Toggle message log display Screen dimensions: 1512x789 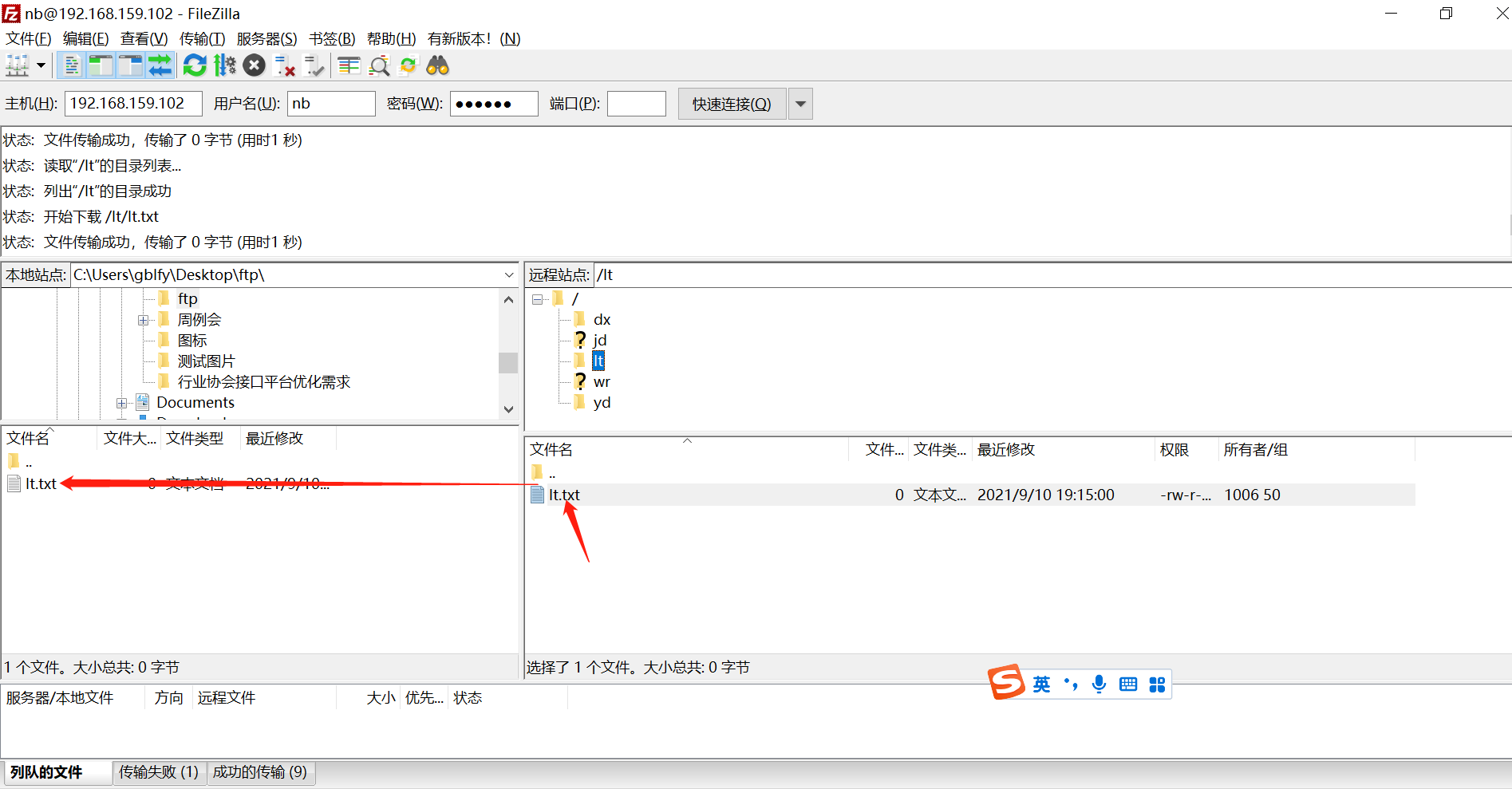(72, 65)
